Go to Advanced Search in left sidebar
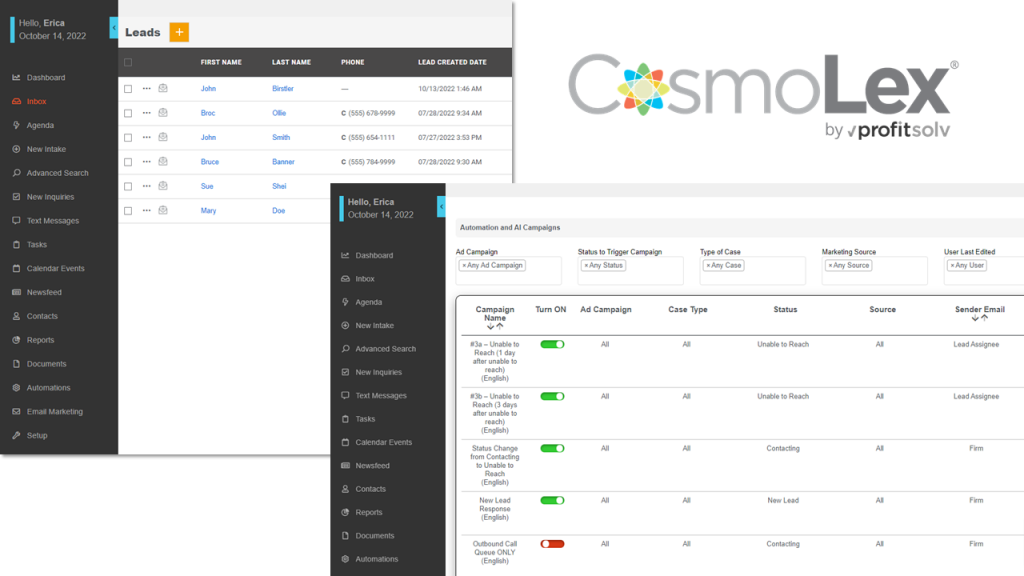This screenshot has width=1024, height=576. (x=57, y=173)
